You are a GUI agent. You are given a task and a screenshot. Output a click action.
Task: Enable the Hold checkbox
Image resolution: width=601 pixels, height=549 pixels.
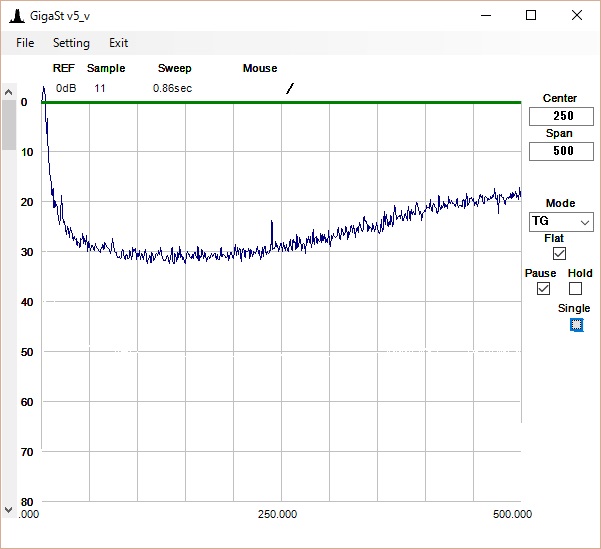[575, 289]
